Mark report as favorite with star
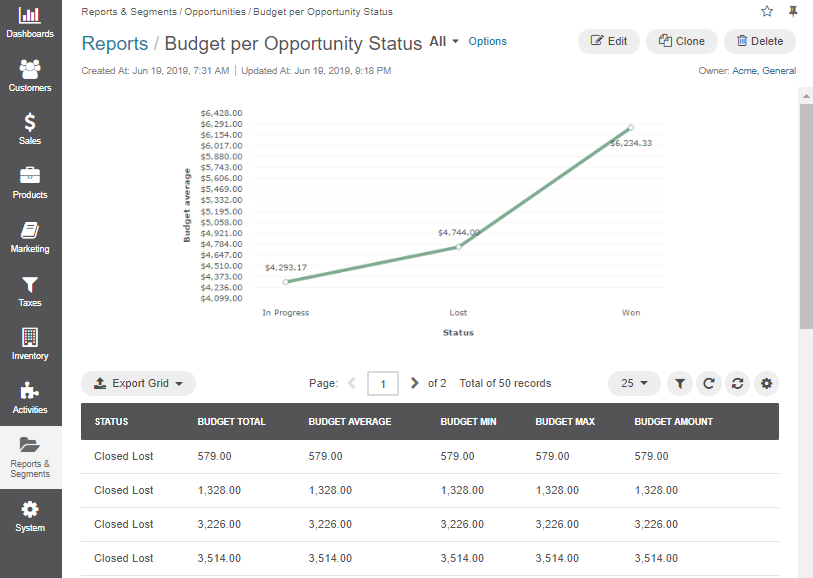The image size is (813, 578). (767, 11)
